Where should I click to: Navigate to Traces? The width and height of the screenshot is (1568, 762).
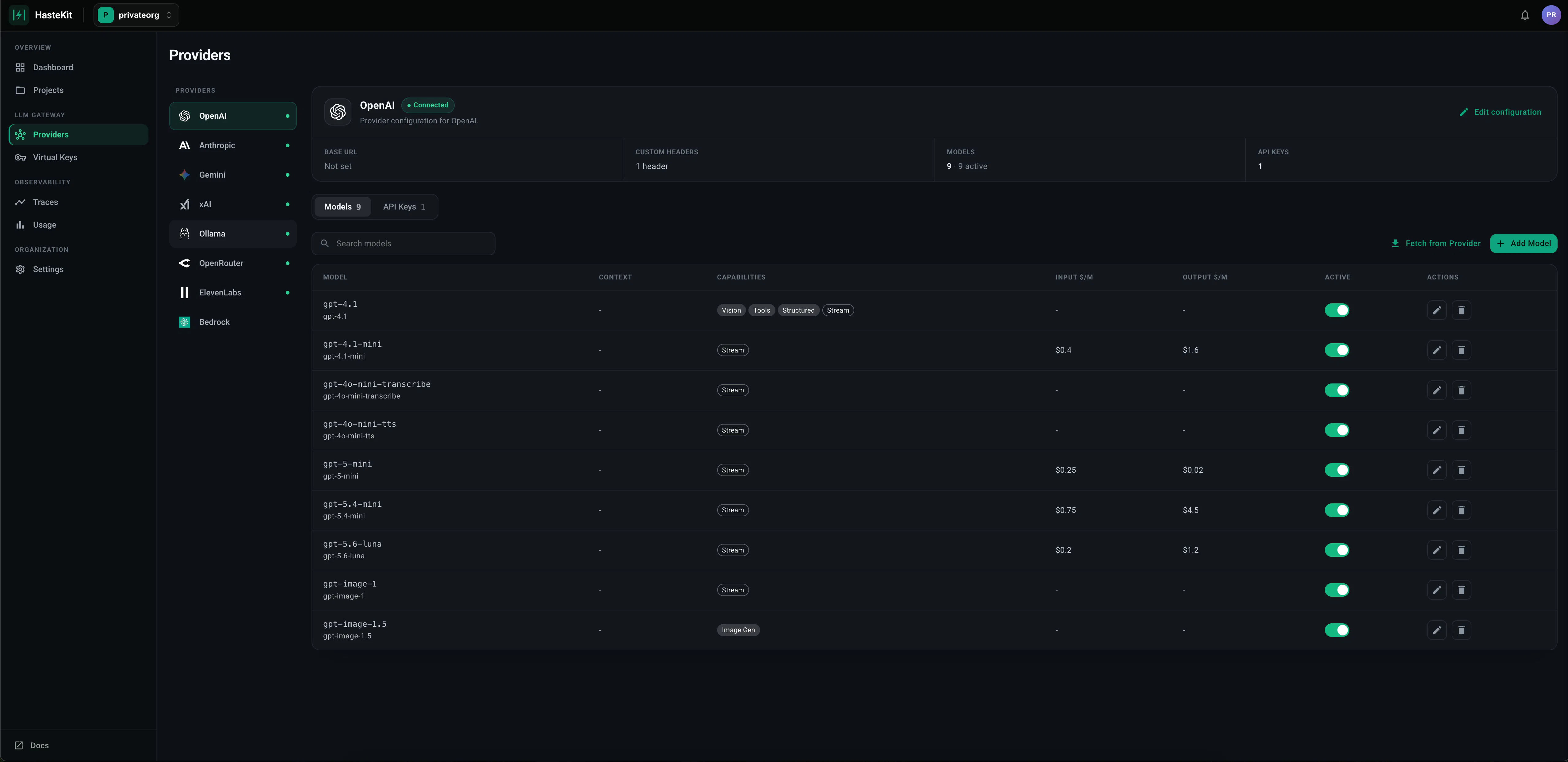coord(78,202)
